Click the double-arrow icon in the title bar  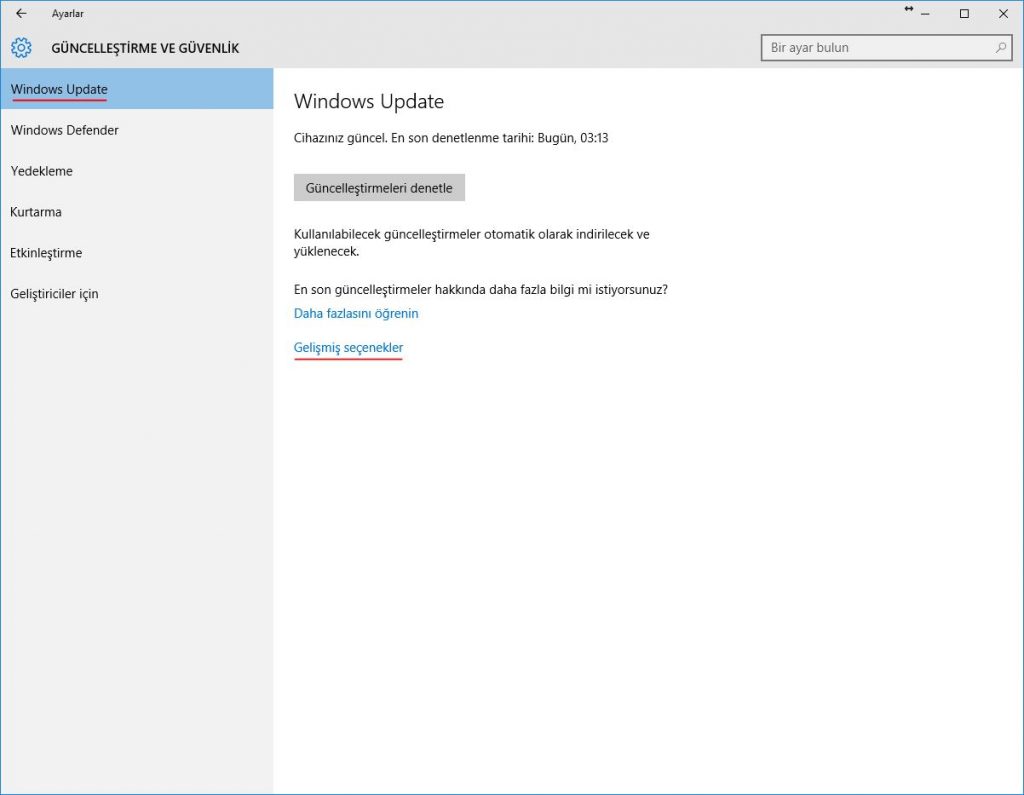point(909,10)
